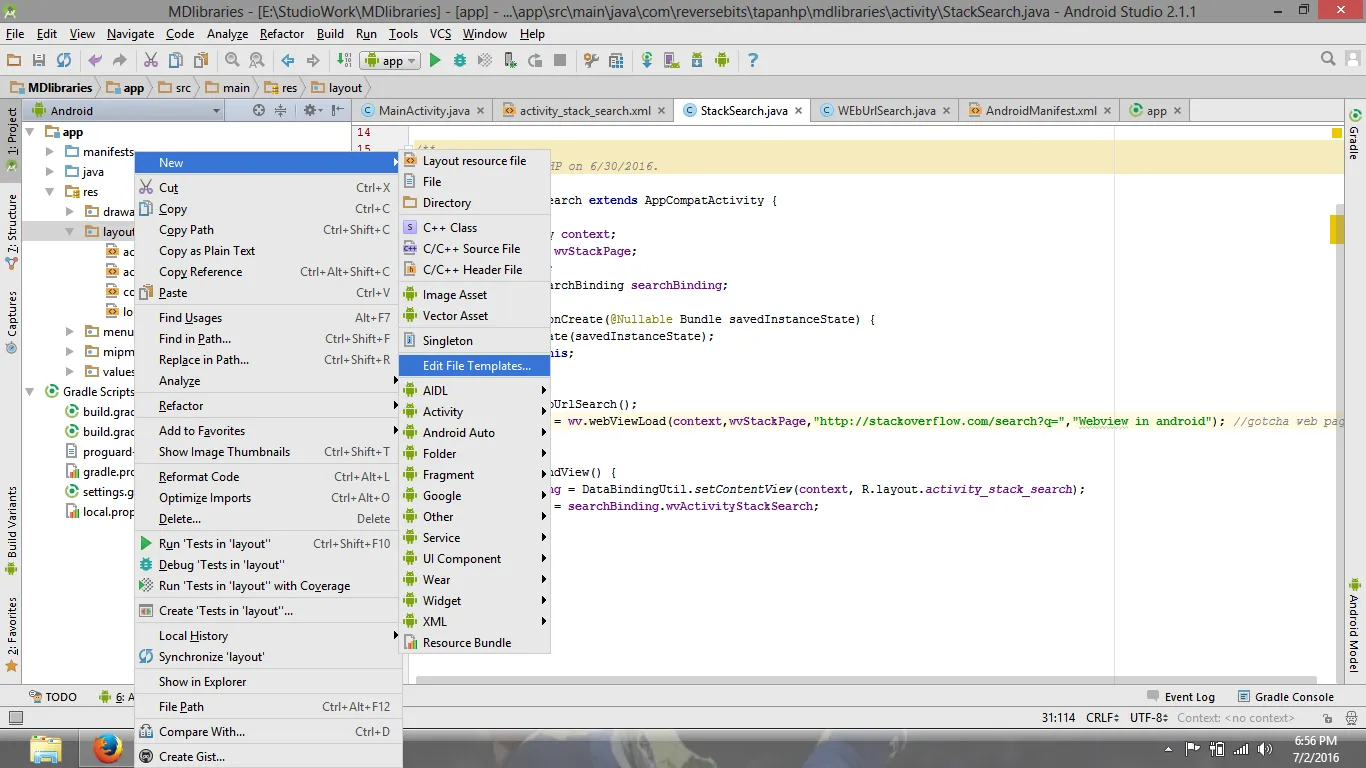Select Edit File Templates... menu item
Image resolution: width=1366 pixels, height=768 pixels.
click(x=474, y=366)
